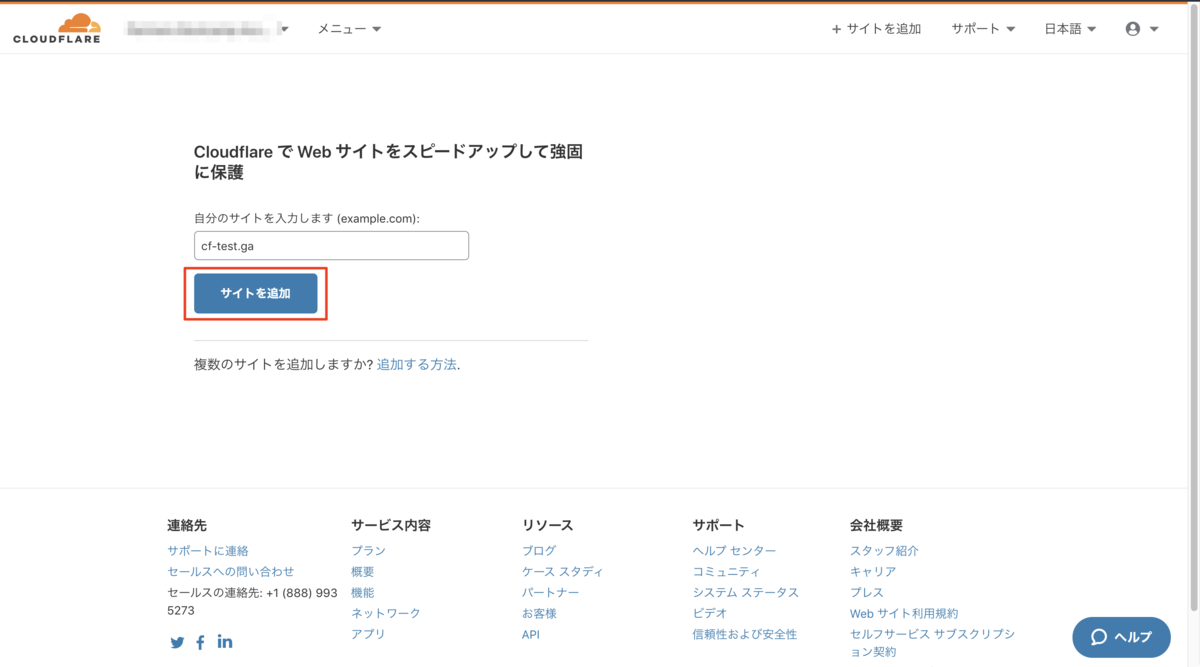The height and width of the screenshot is (667, 1200).
Task: Open セルフサービス サブスクリプション契約 link
Action: (932, 643)
